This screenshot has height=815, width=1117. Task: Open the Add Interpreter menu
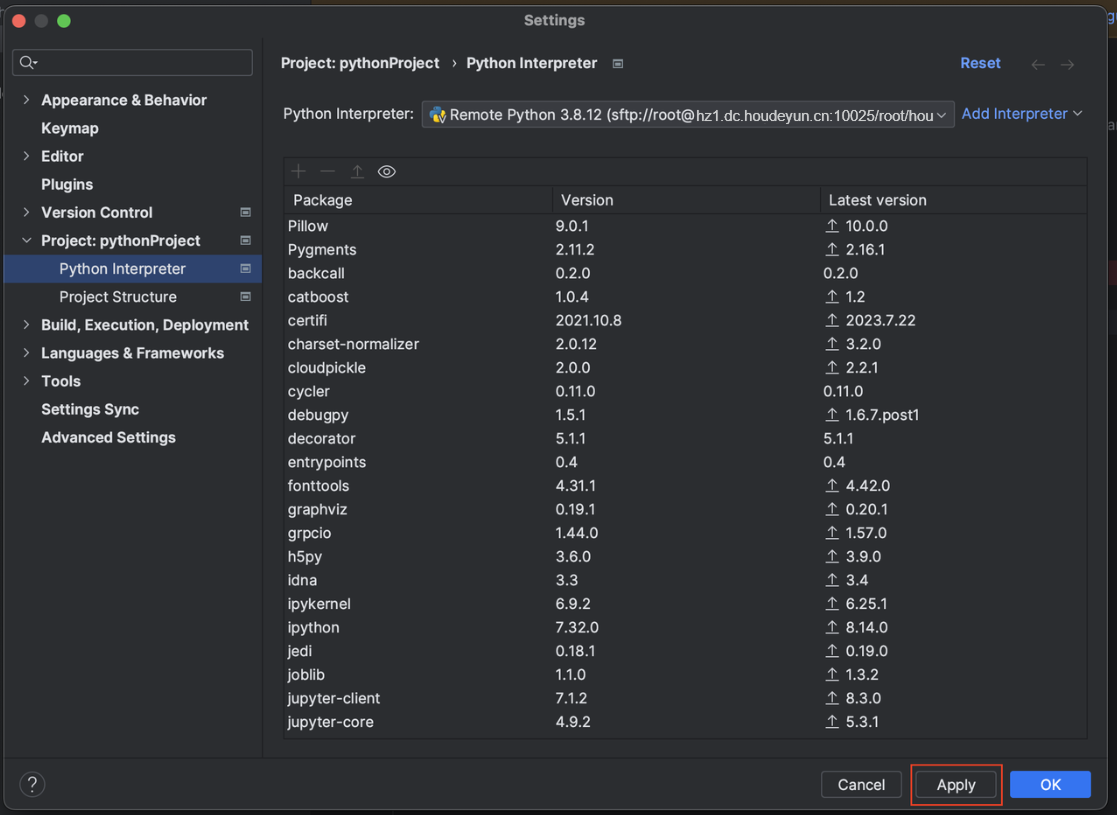coord(1021,114)
